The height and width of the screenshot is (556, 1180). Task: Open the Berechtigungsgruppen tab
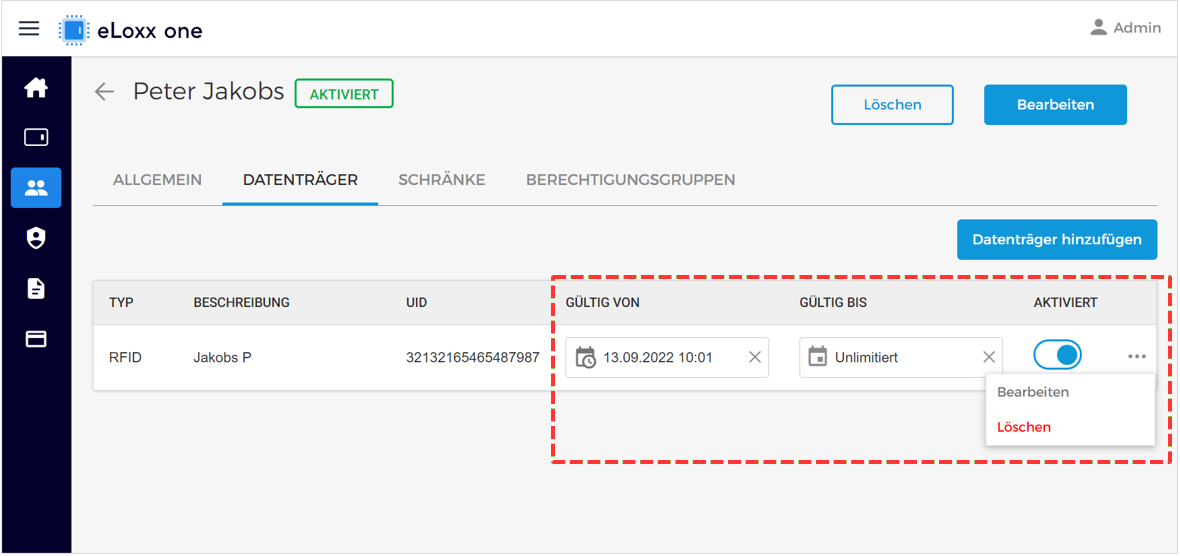click(631, 180)
